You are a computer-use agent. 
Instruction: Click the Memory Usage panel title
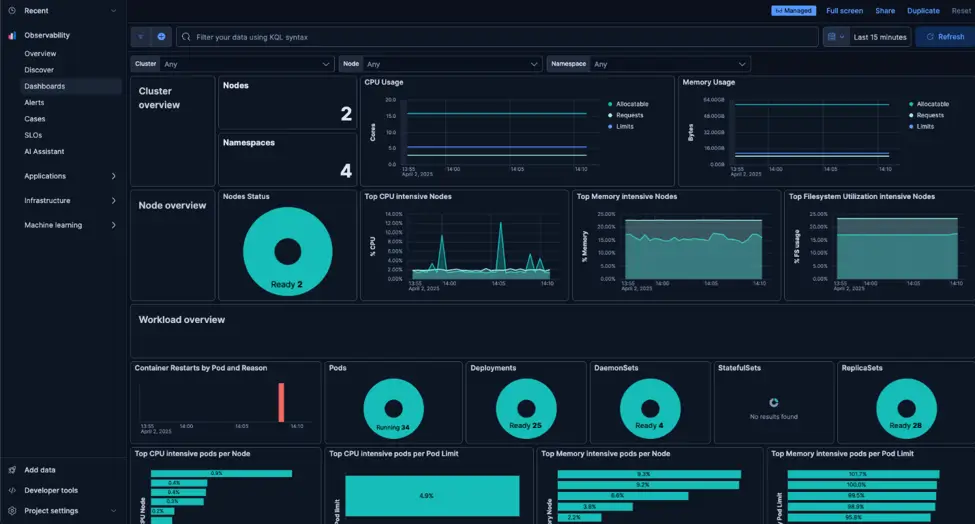tap(708, 82)
